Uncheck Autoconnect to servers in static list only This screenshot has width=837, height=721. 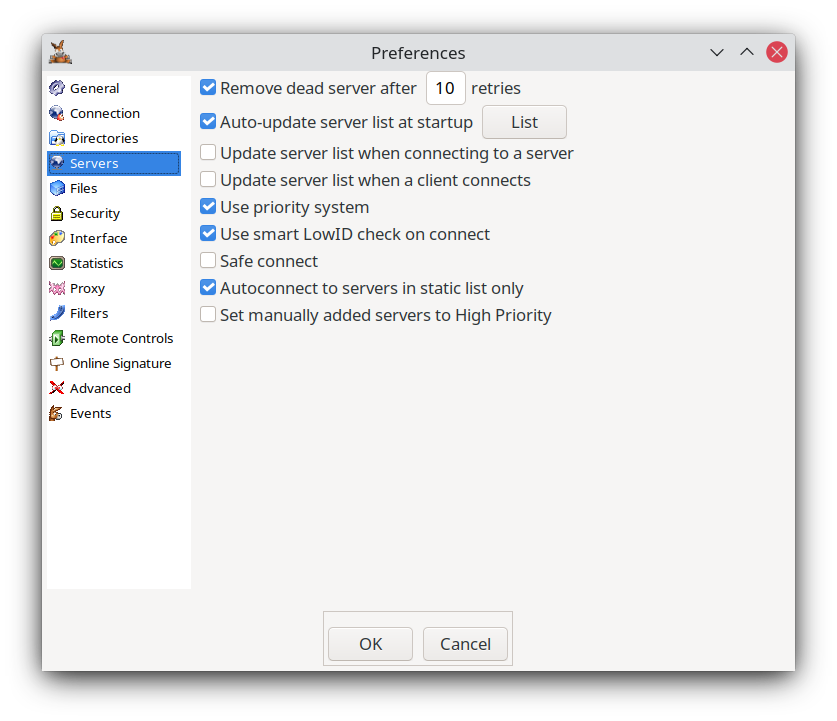point(208,288)
